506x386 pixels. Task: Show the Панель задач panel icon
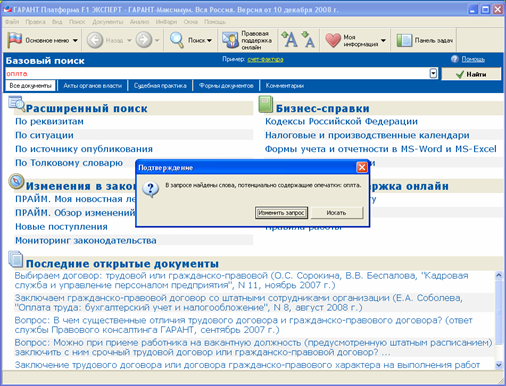pyautogui.click(x=404, y=40)
